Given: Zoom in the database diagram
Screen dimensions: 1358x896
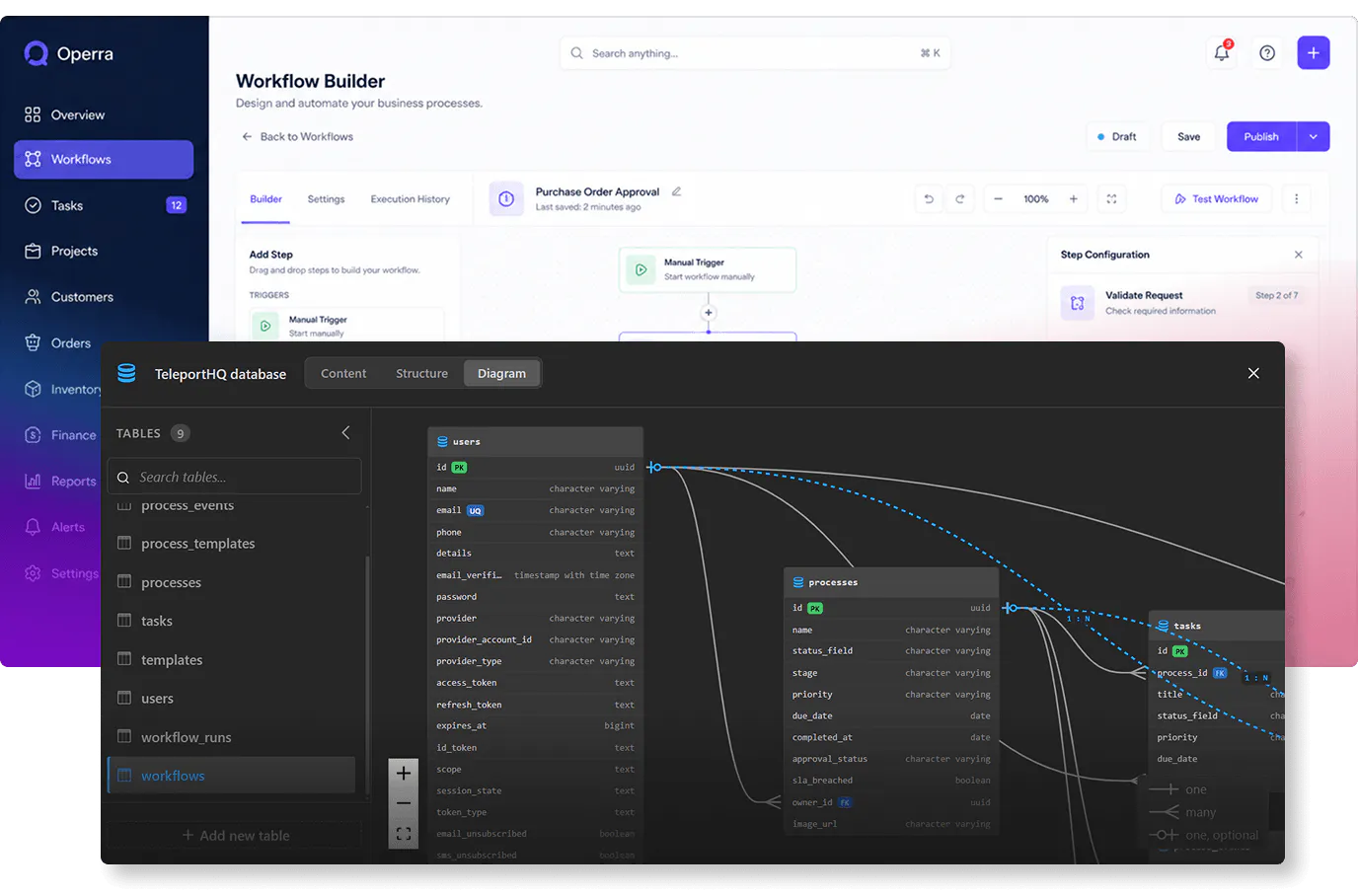Looking at the screenshot, I should coord(404,773).
